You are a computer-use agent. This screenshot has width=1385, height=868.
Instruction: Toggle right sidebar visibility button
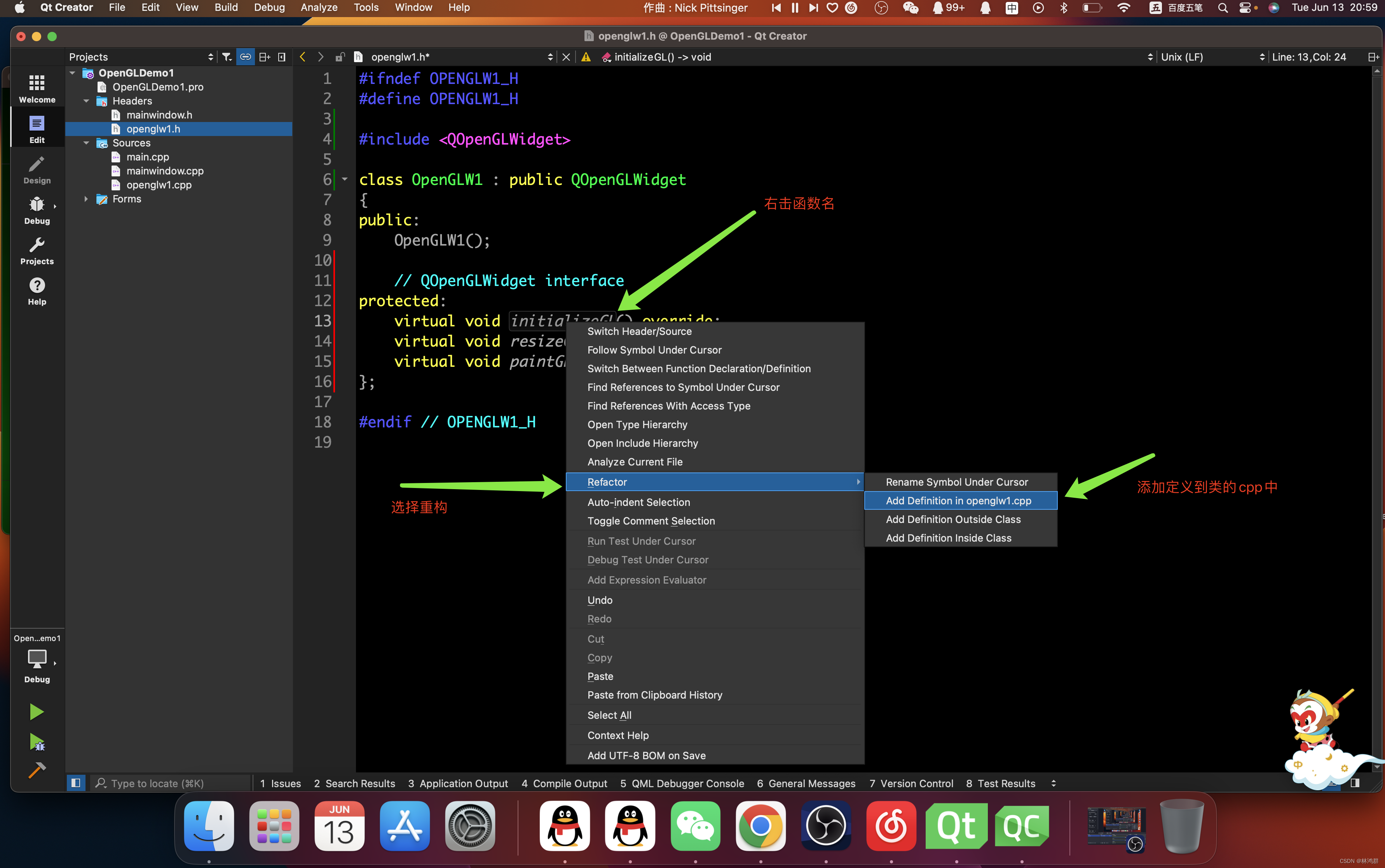pyautogui.click(x=1355, y=783)
